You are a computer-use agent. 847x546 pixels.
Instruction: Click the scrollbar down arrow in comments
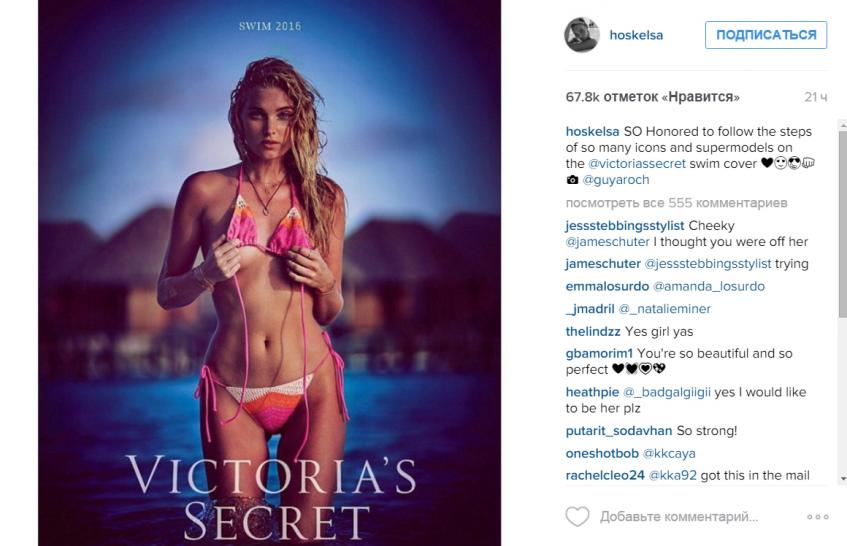click(842, 478)
